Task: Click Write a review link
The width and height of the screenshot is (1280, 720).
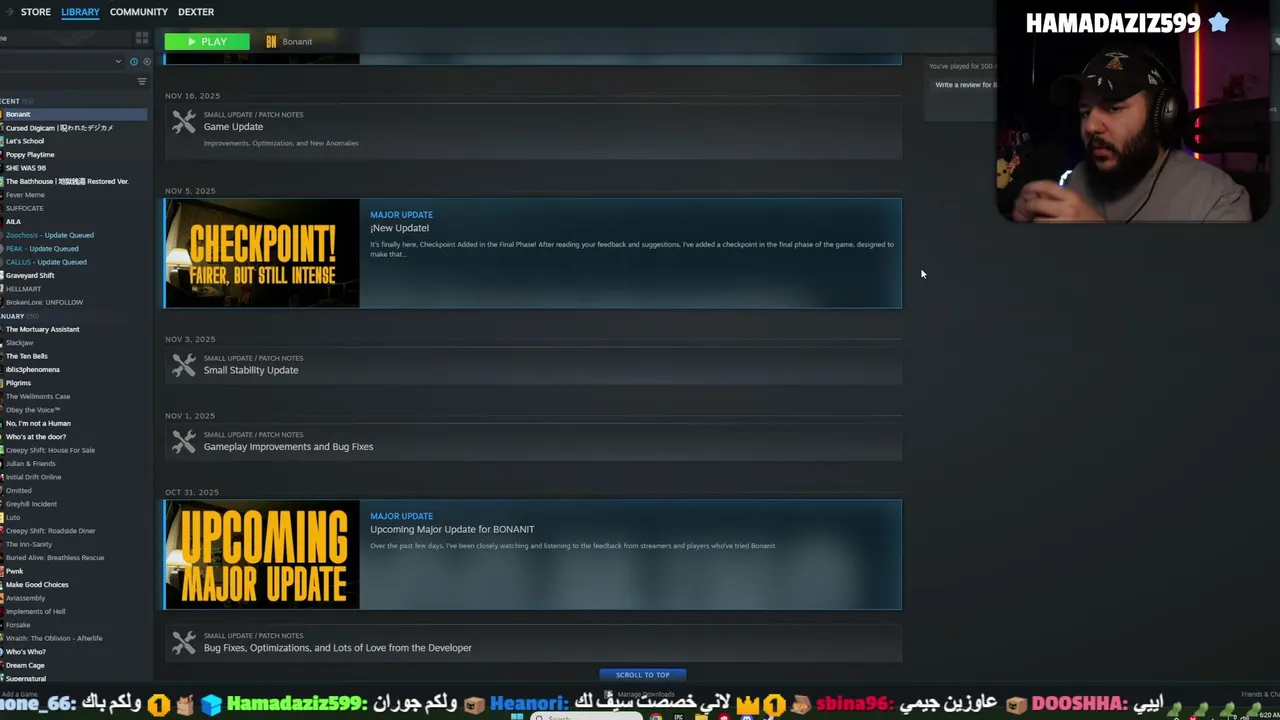Action: point(964,85)
